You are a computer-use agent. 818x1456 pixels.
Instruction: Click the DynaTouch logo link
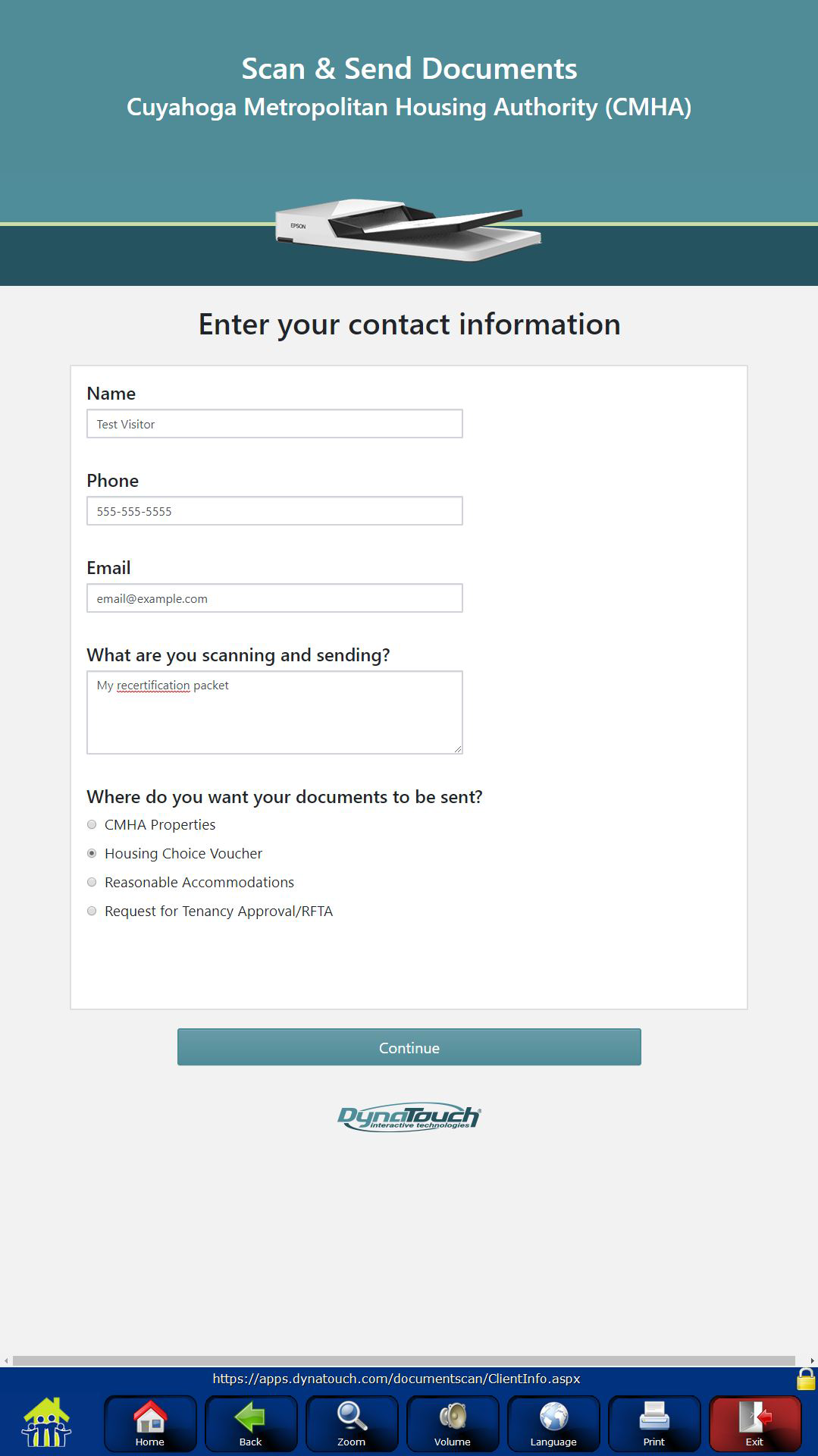(x=409, y=1117)
